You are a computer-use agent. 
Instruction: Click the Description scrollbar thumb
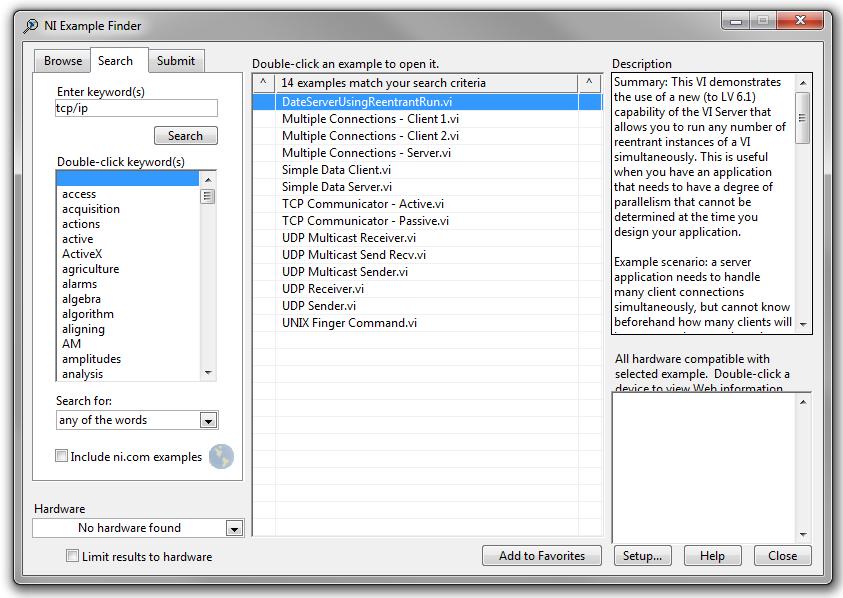(803, 118)
